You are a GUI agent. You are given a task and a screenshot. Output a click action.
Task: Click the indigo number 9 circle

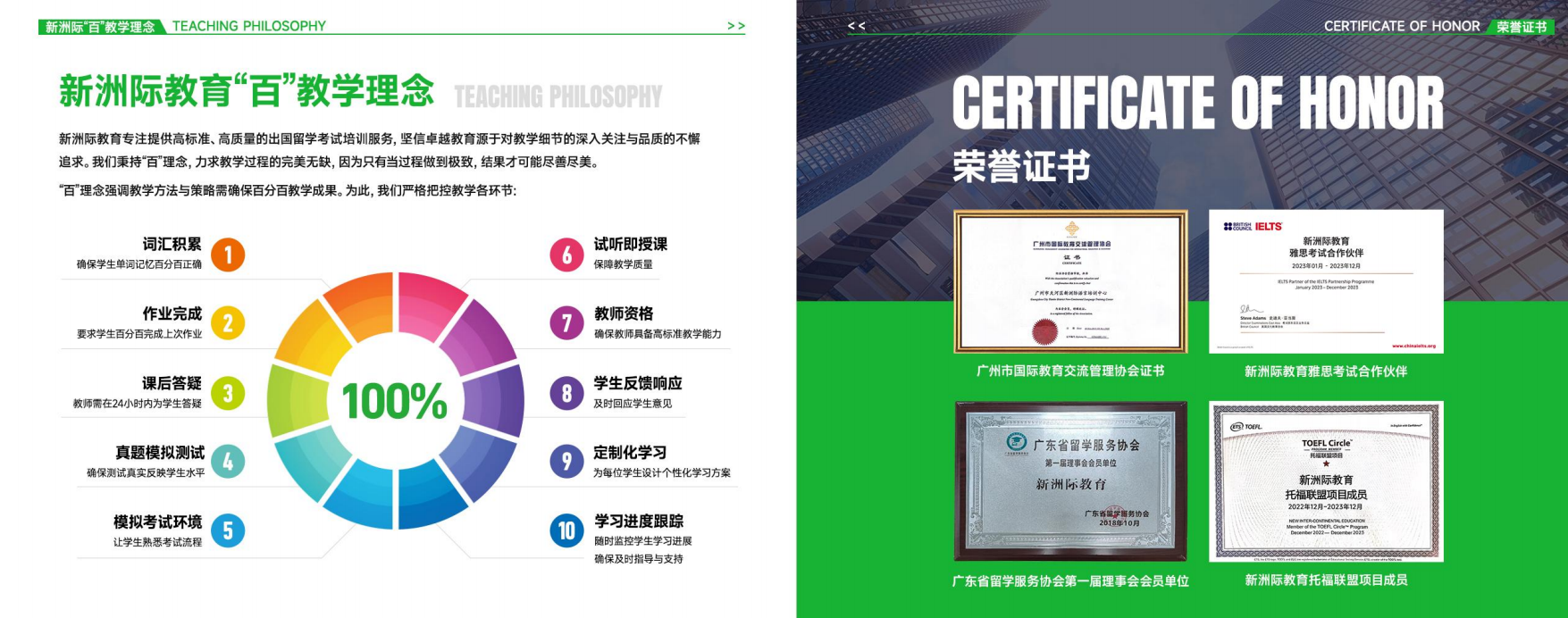pos(566,462)
